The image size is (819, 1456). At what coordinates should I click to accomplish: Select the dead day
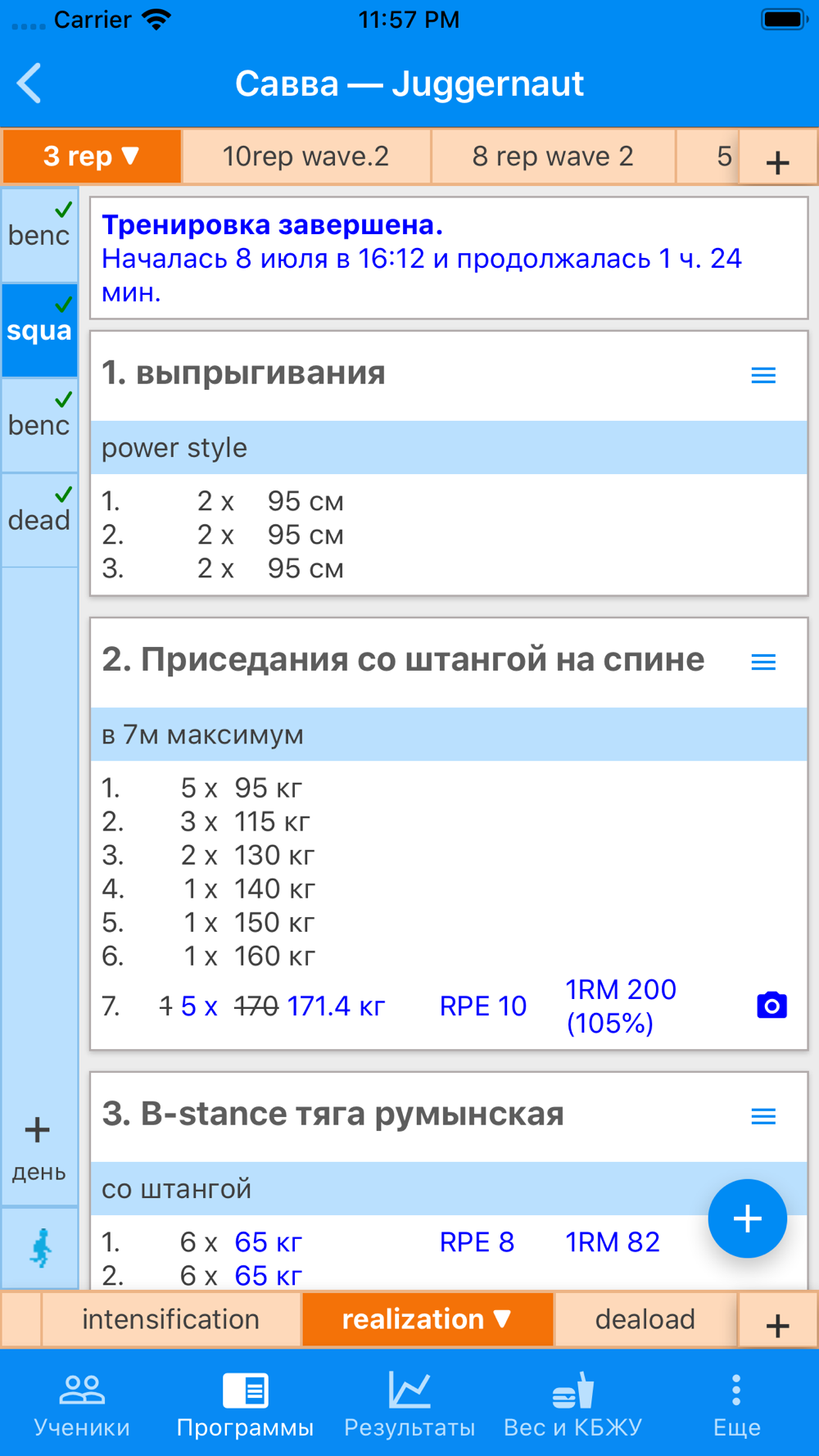[x=39, y=520]
